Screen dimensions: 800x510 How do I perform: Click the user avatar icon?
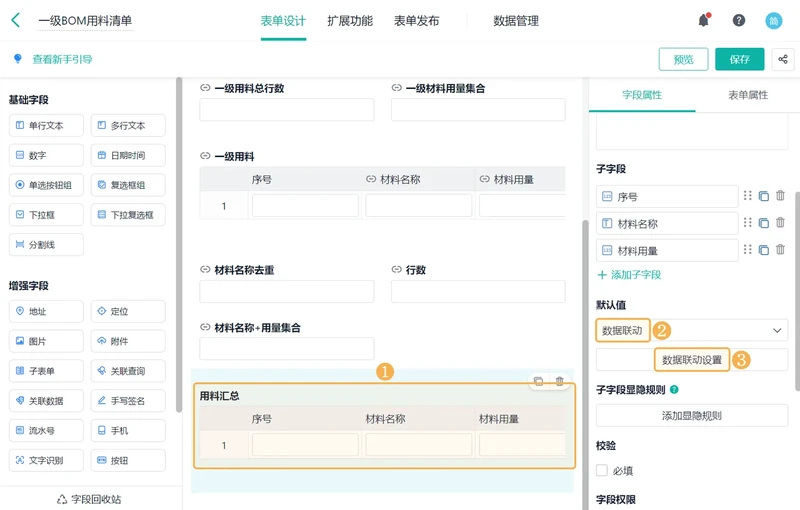point(773,20)
